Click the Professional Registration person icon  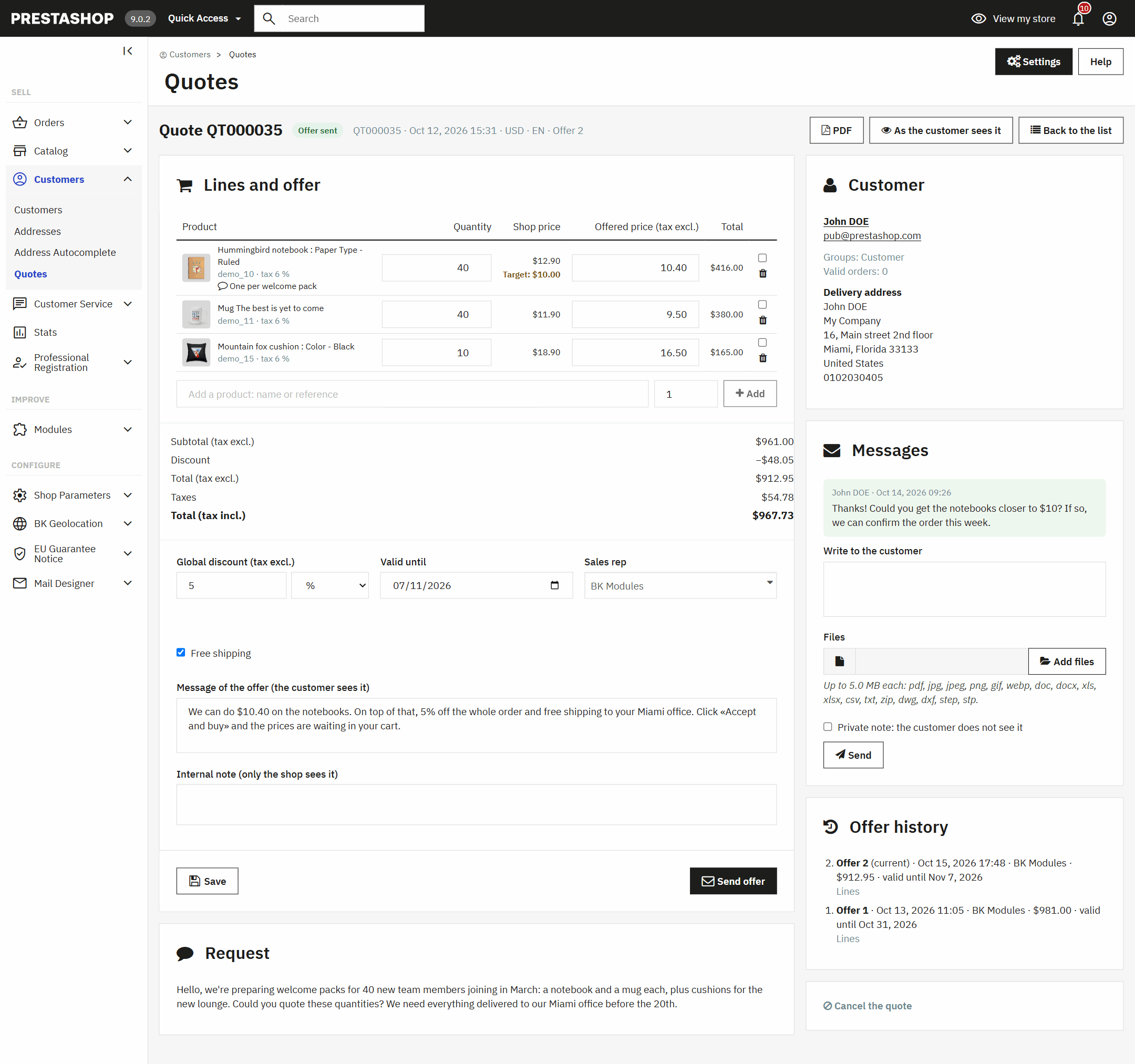tap(20, 363)
